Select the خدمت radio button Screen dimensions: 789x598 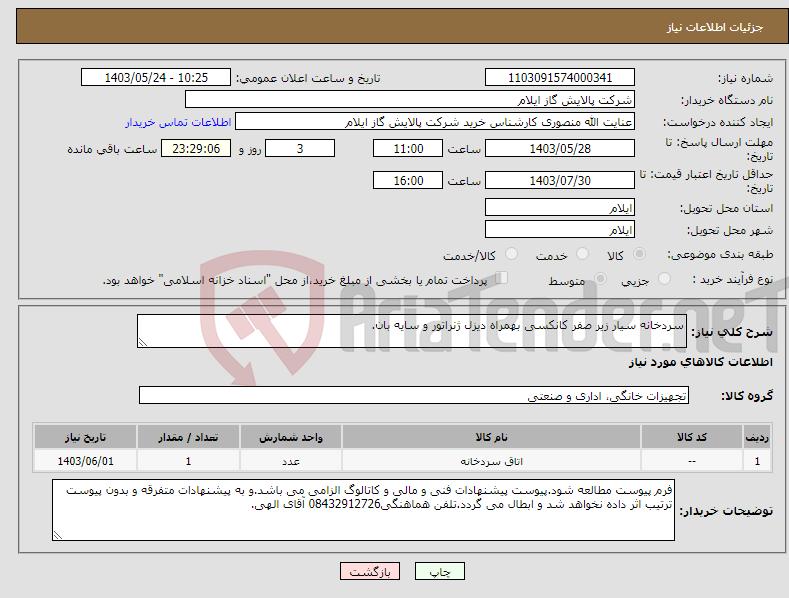582,254
